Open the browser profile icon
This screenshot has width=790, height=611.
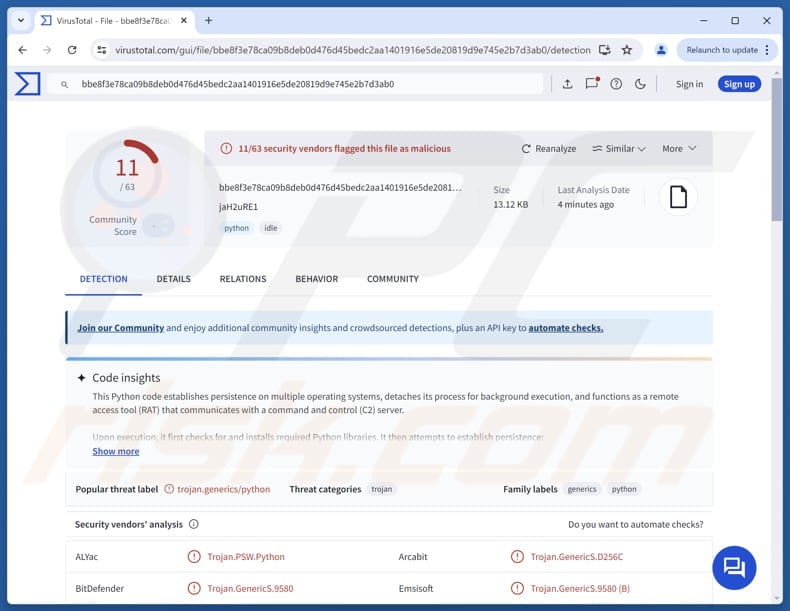coord(661,50)
